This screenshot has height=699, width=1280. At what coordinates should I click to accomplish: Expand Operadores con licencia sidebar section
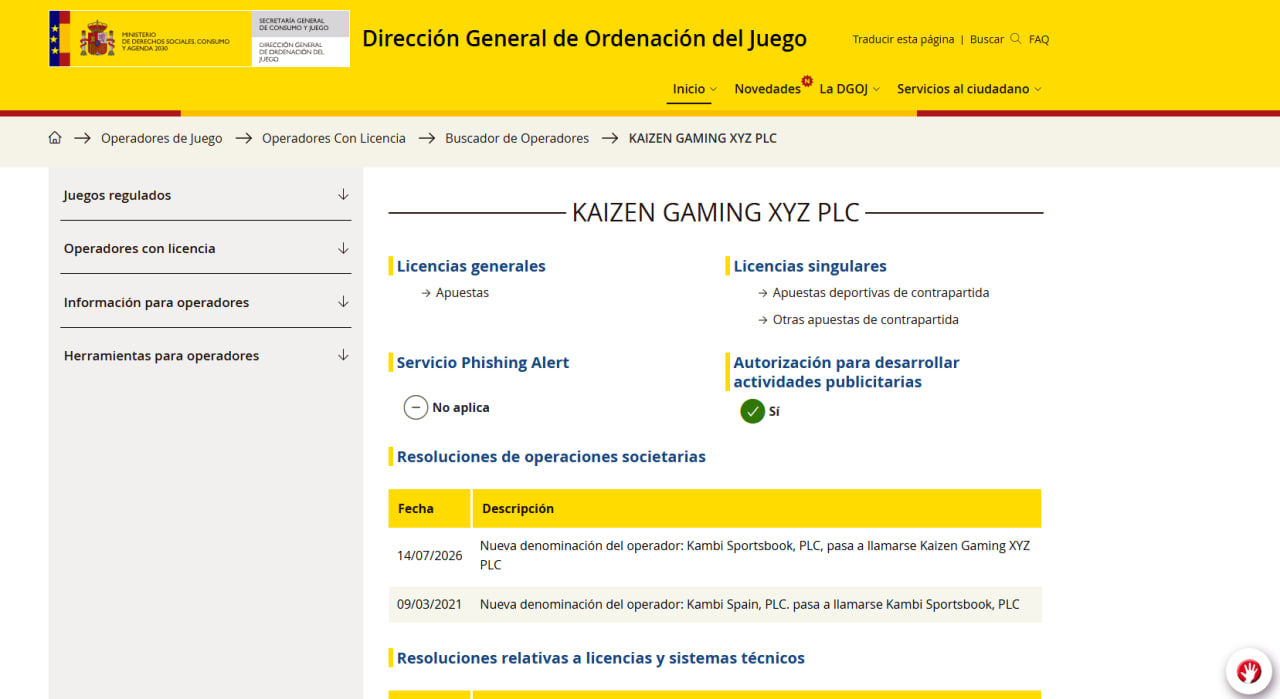(x=205, y=248)
